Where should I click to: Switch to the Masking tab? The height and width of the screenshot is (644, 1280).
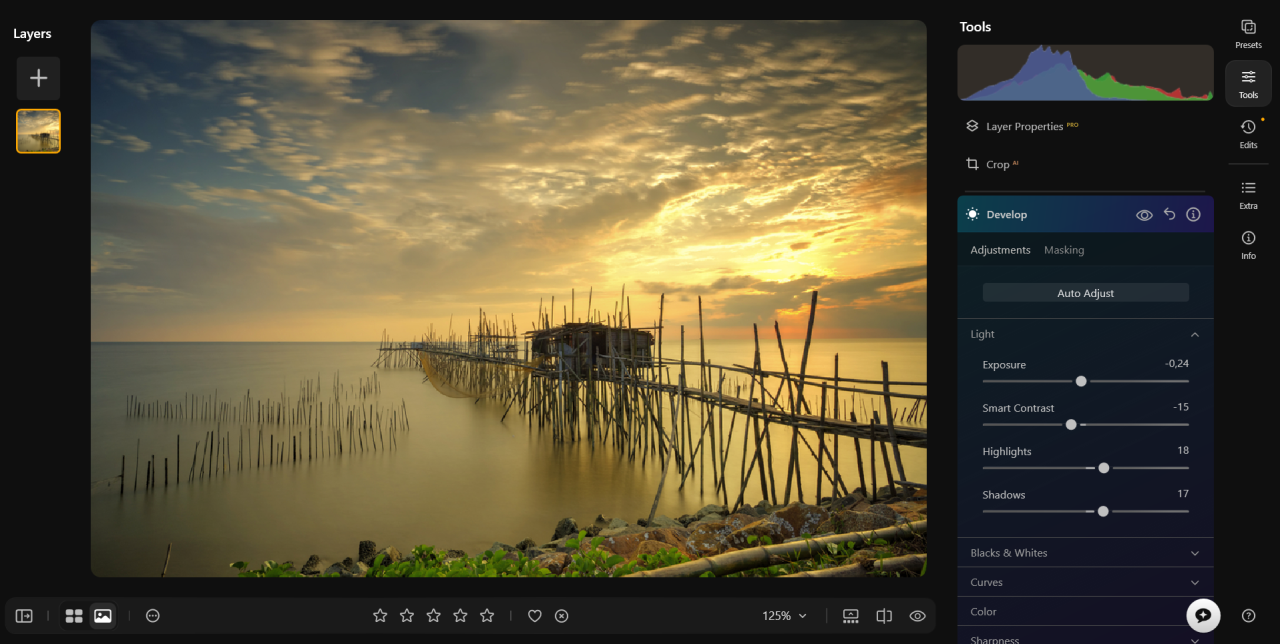click(1064, 250)
